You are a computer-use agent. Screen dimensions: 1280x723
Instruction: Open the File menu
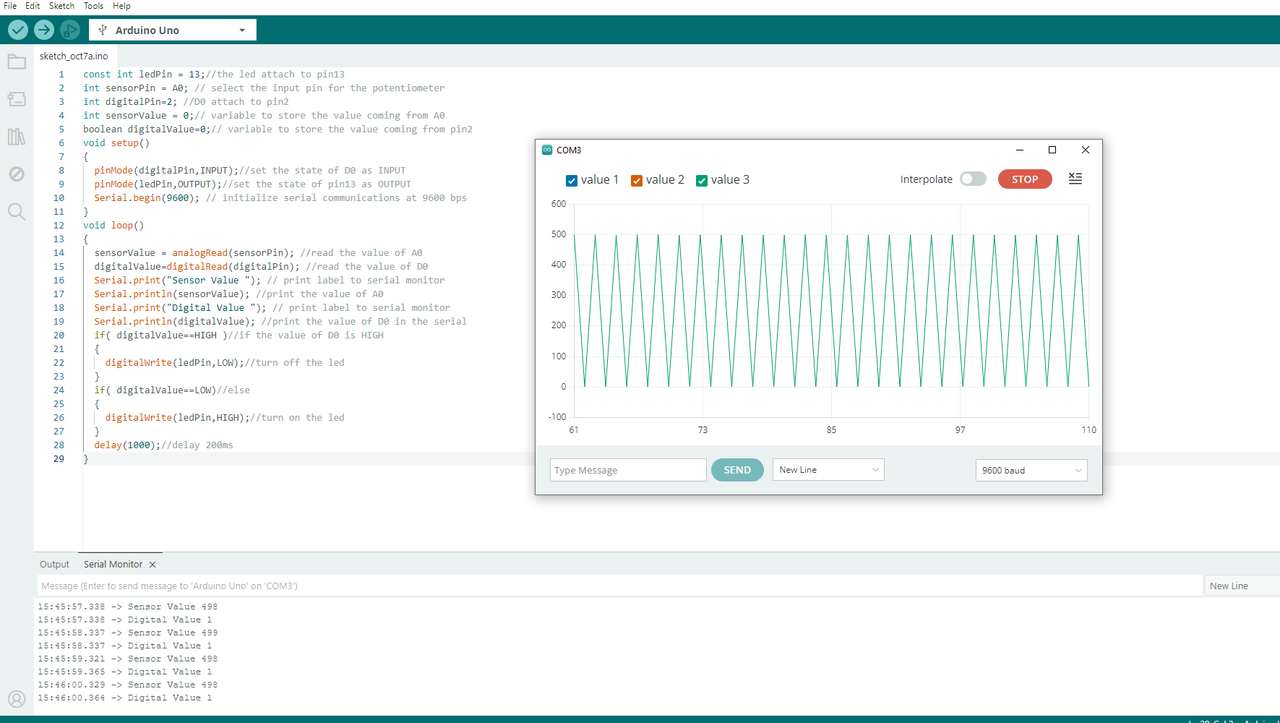tap(11, 6)
